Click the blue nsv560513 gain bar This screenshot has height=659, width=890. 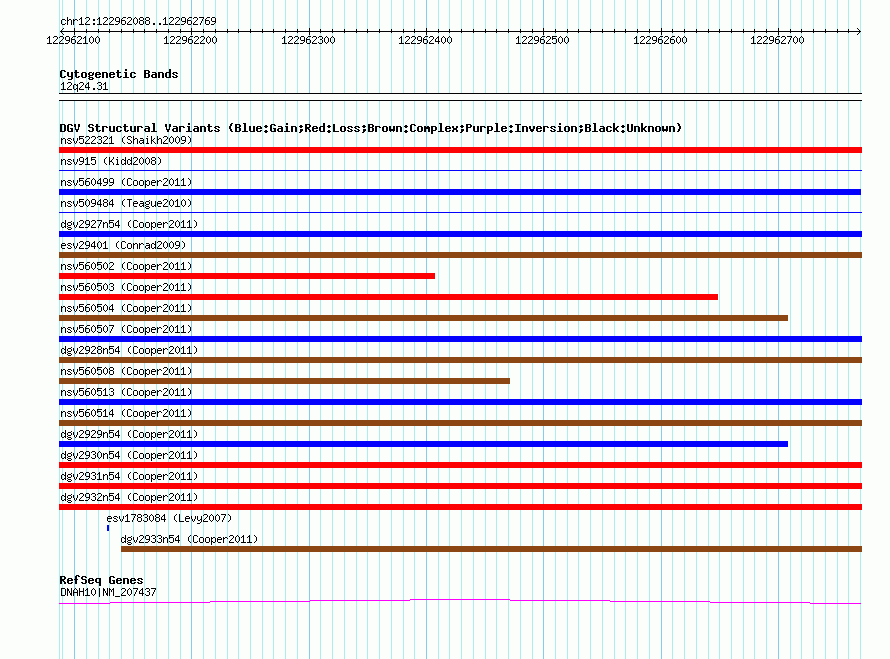coord(460,402)
